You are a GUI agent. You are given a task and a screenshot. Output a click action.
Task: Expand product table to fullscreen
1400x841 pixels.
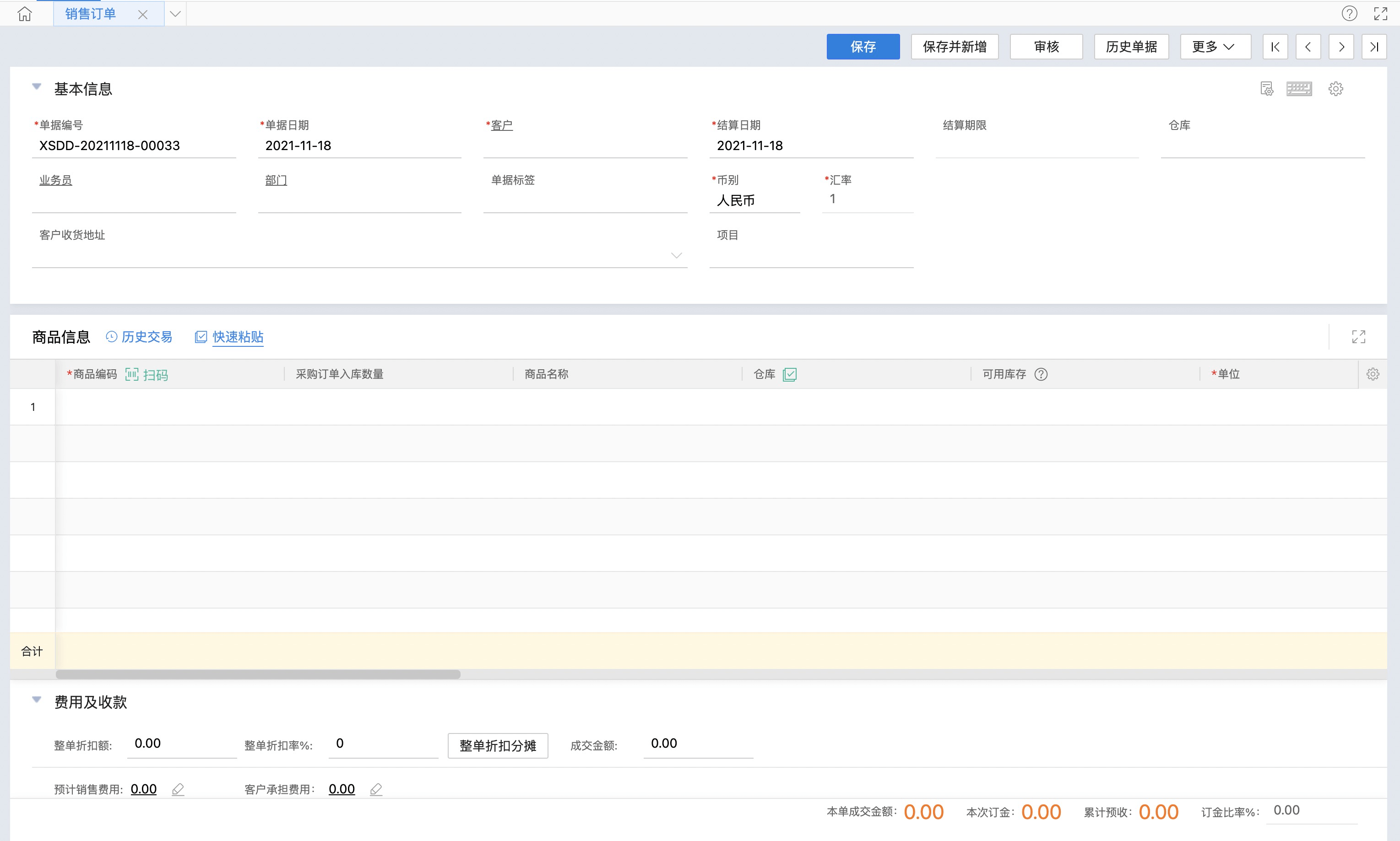tap(1358, 337)
